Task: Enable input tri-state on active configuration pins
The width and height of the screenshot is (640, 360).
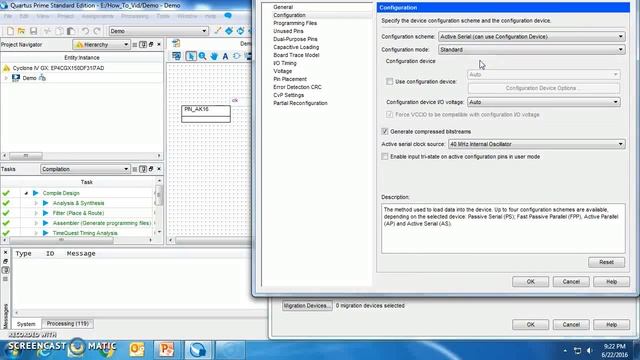Action: 384,156
